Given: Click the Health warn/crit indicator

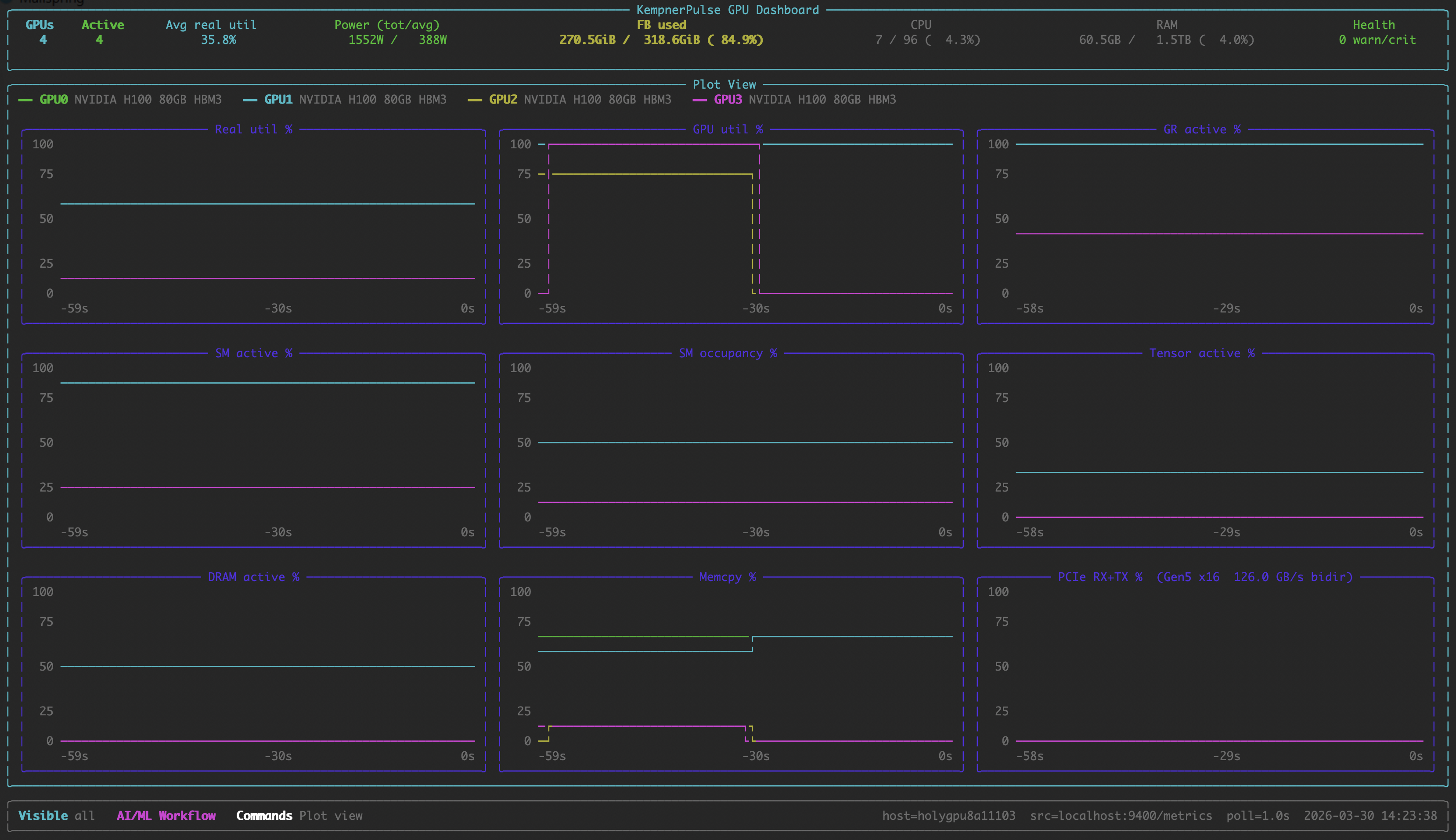Looking at the screenshot, I should click(x=1377, y=40).
